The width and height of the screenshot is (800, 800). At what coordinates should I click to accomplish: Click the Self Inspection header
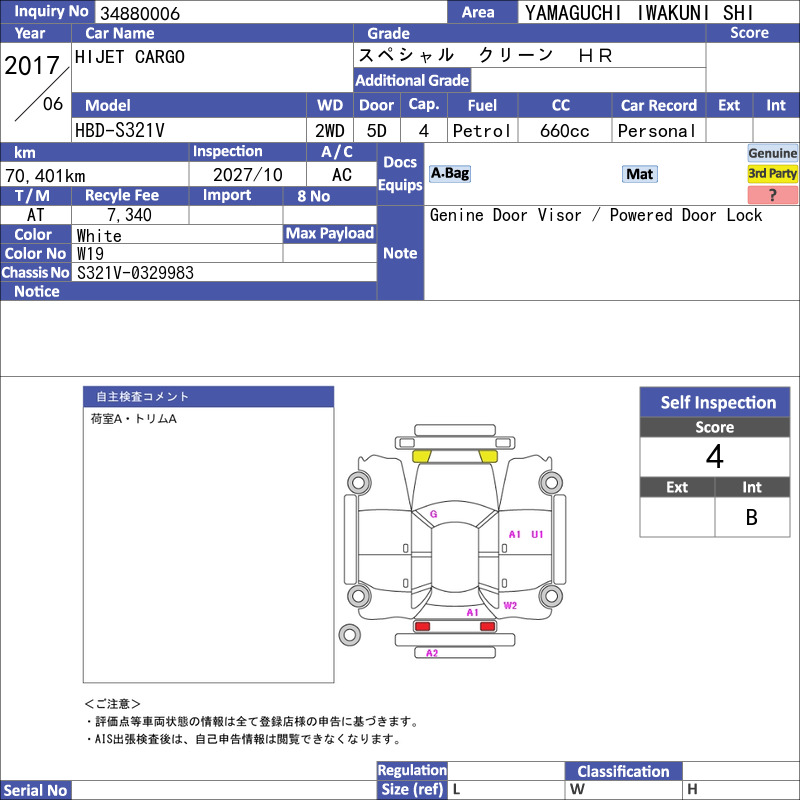tap(715, 402)
